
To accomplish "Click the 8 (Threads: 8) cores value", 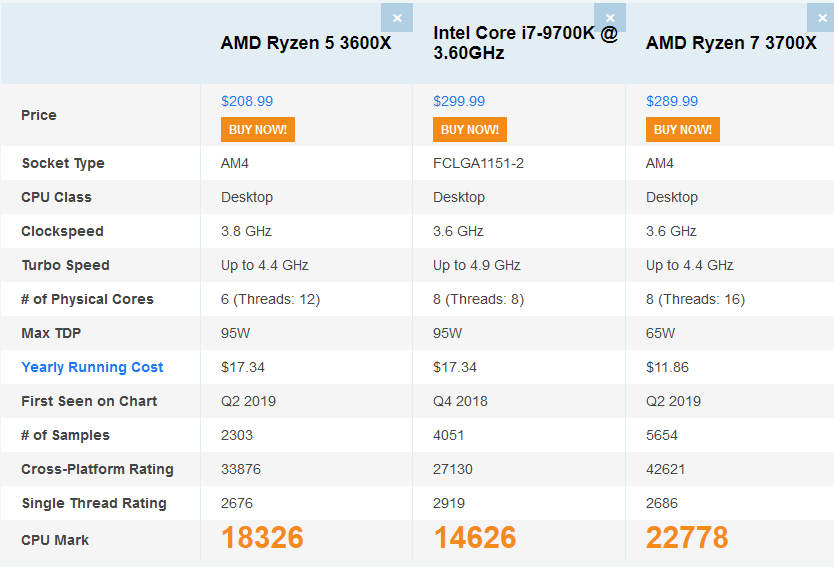I will tap(478, 299).
